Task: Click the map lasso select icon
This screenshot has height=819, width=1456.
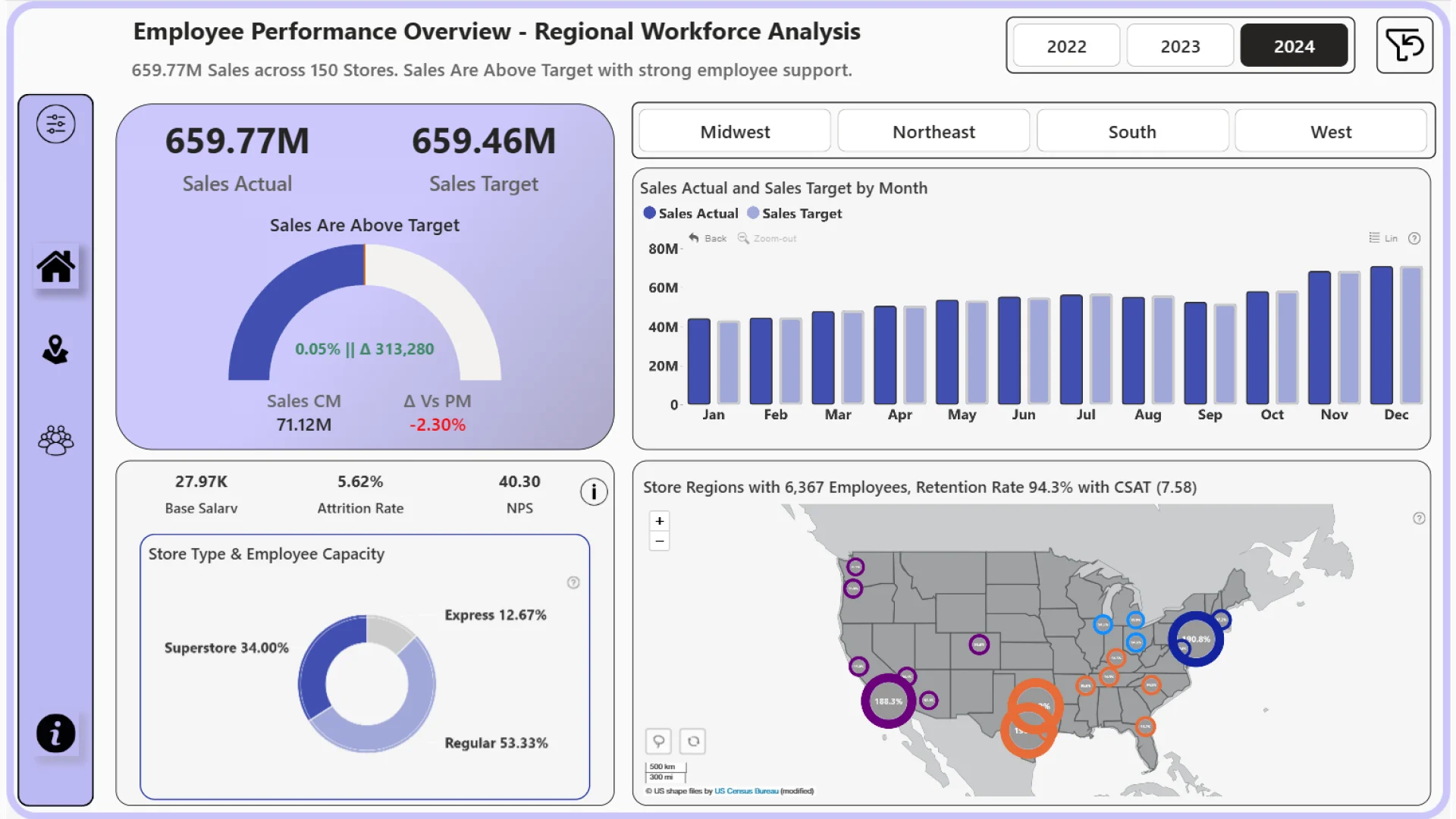Action: coord(658,741)
